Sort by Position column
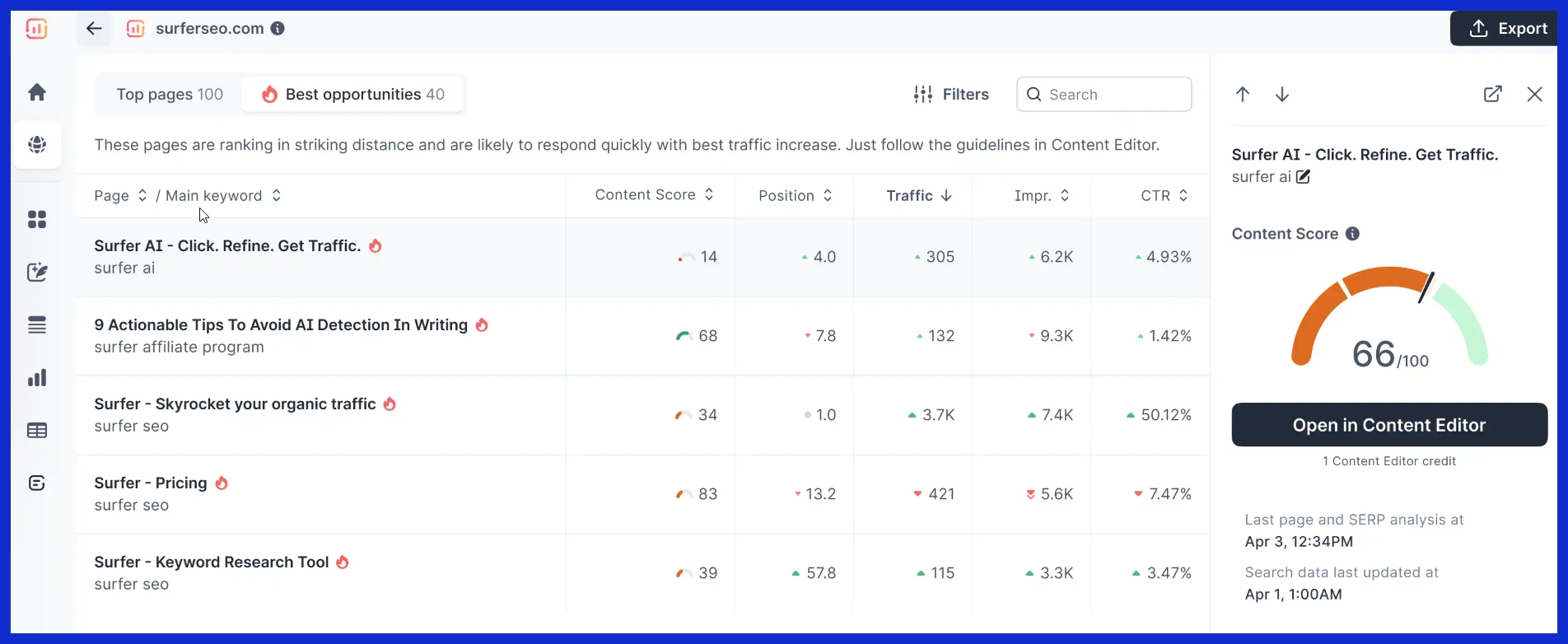Image resolution: width=1568 pixels, height=644 pixels. pyautogui.click(x=795, y=196)
